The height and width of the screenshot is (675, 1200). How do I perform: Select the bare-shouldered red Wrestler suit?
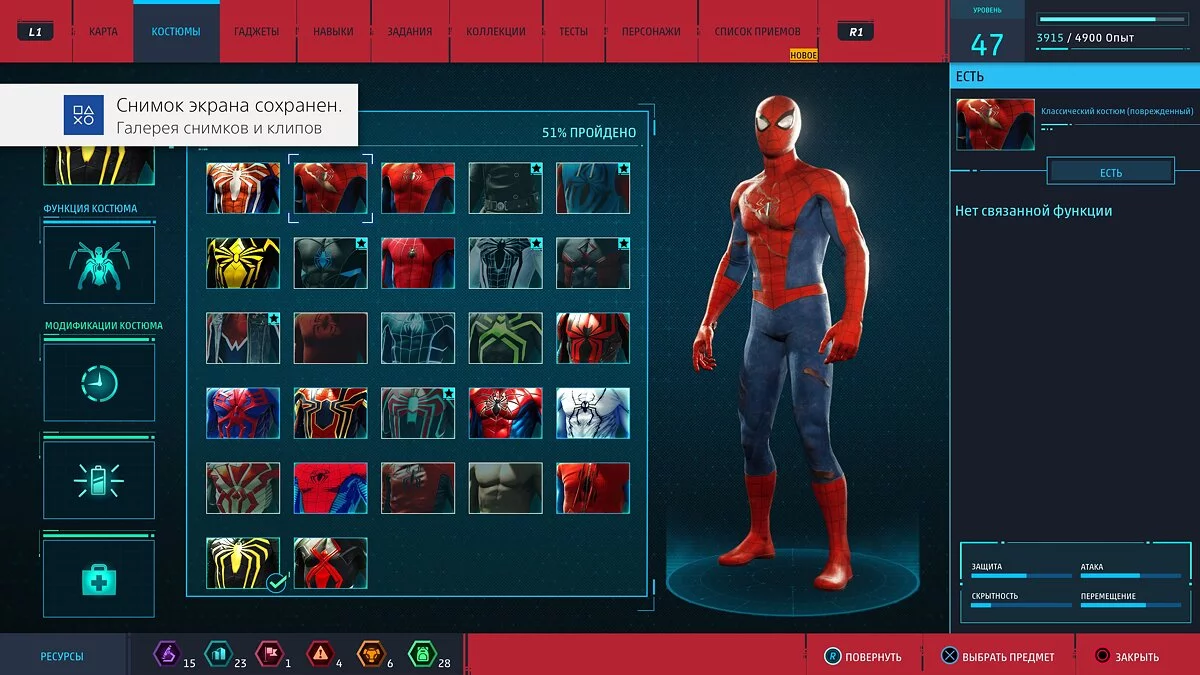coord(331,338)
